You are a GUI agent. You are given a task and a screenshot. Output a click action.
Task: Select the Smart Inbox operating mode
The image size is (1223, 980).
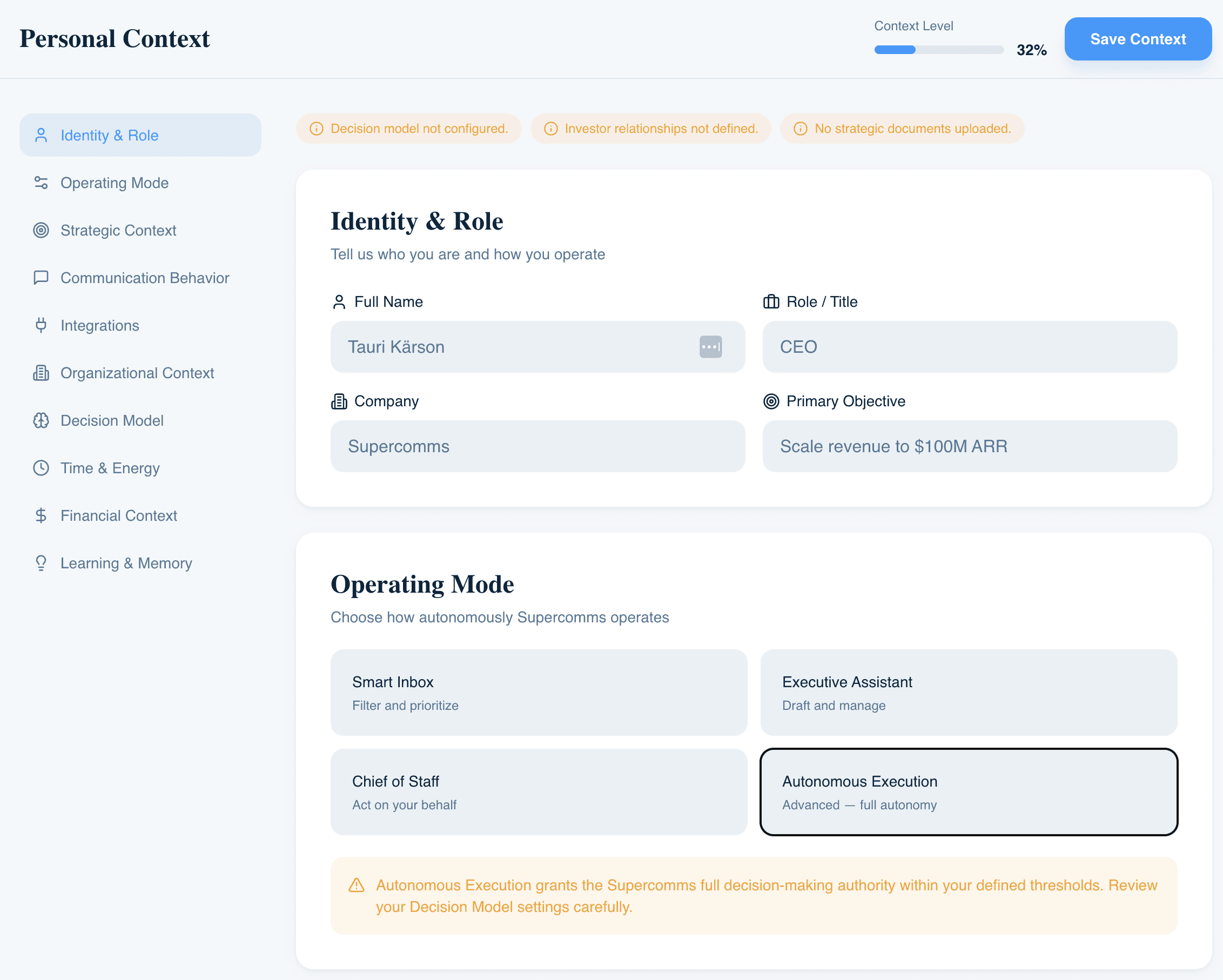click(539, 692)
